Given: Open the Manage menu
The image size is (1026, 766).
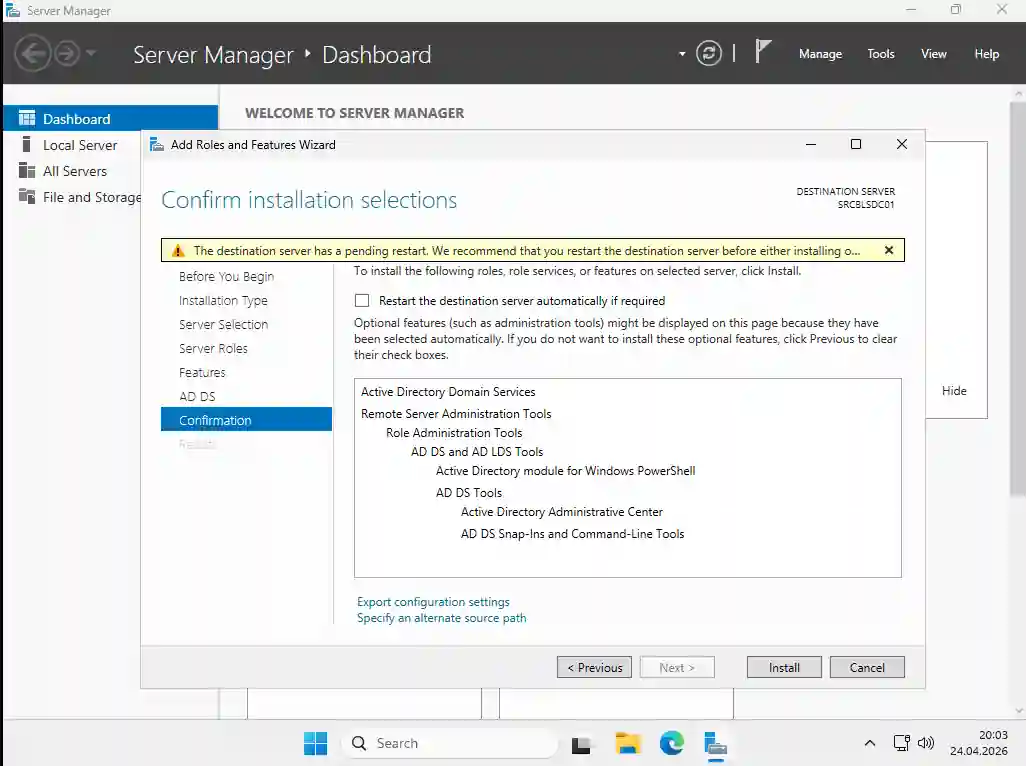Looking at the screenshot, I should [x=820, y=54].
